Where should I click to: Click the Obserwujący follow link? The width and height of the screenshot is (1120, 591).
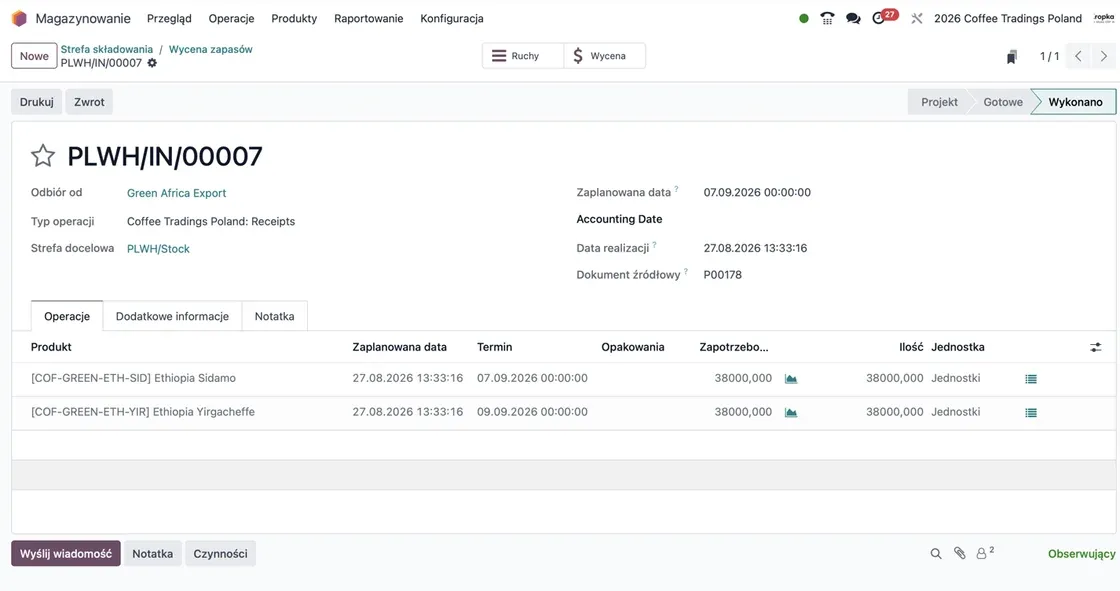click(1081, 554)
